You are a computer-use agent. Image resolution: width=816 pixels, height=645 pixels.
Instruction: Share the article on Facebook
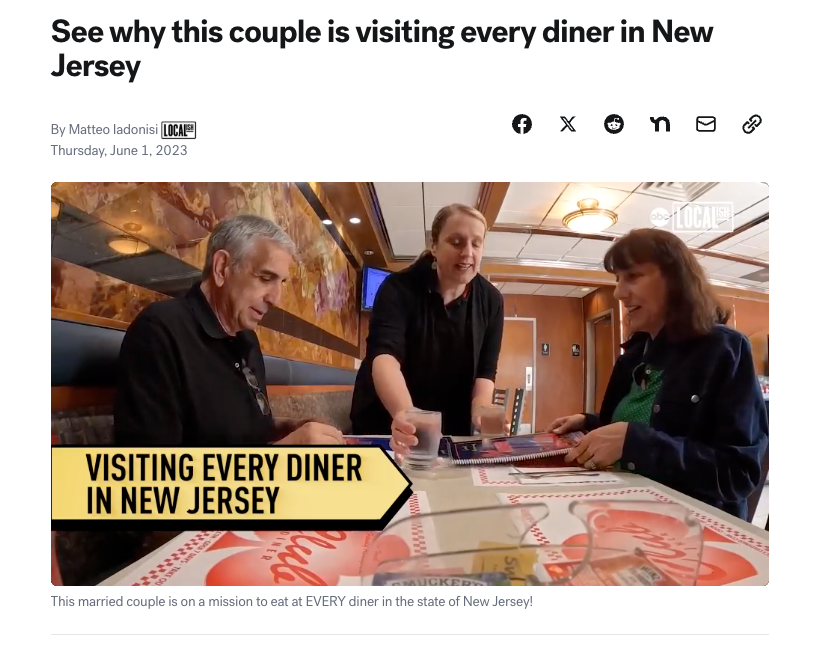click(522, 124)
